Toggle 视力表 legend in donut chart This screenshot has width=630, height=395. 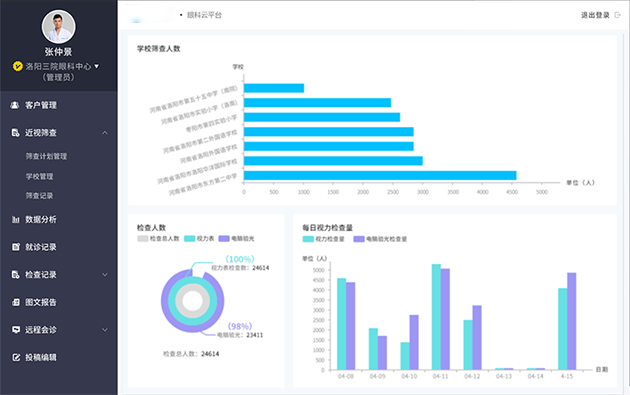coord(199,239)
